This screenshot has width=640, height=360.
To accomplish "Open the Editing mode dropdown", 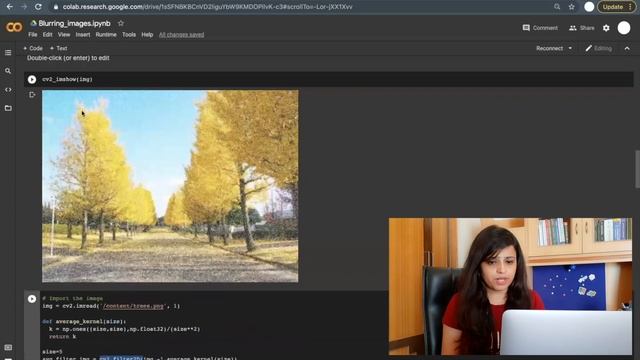I will point(598,48).
